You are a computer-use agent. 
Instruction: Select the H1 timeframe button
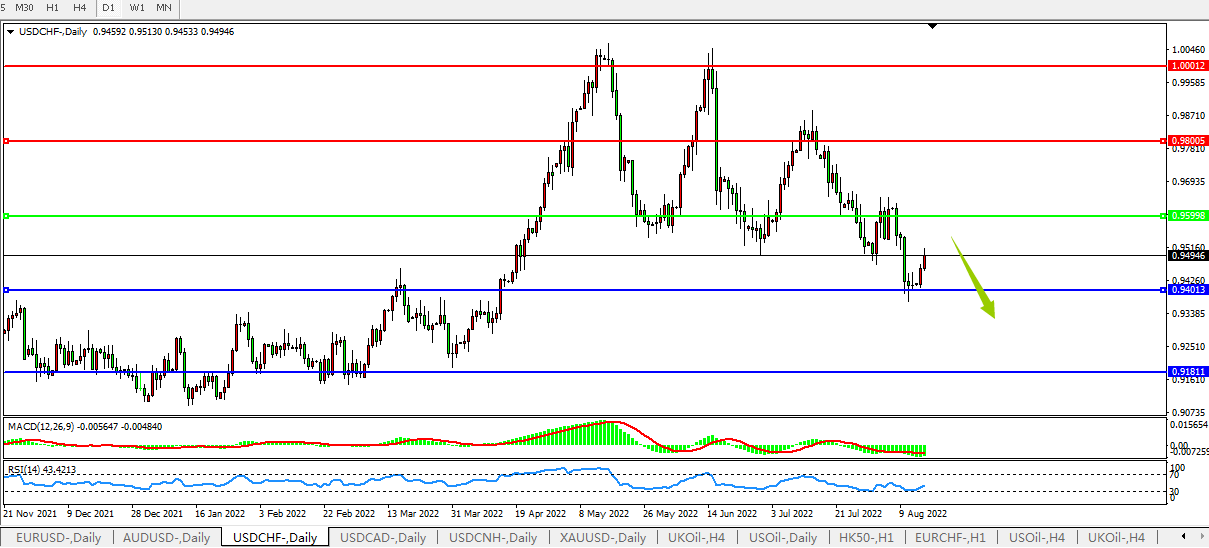[54, 8]
